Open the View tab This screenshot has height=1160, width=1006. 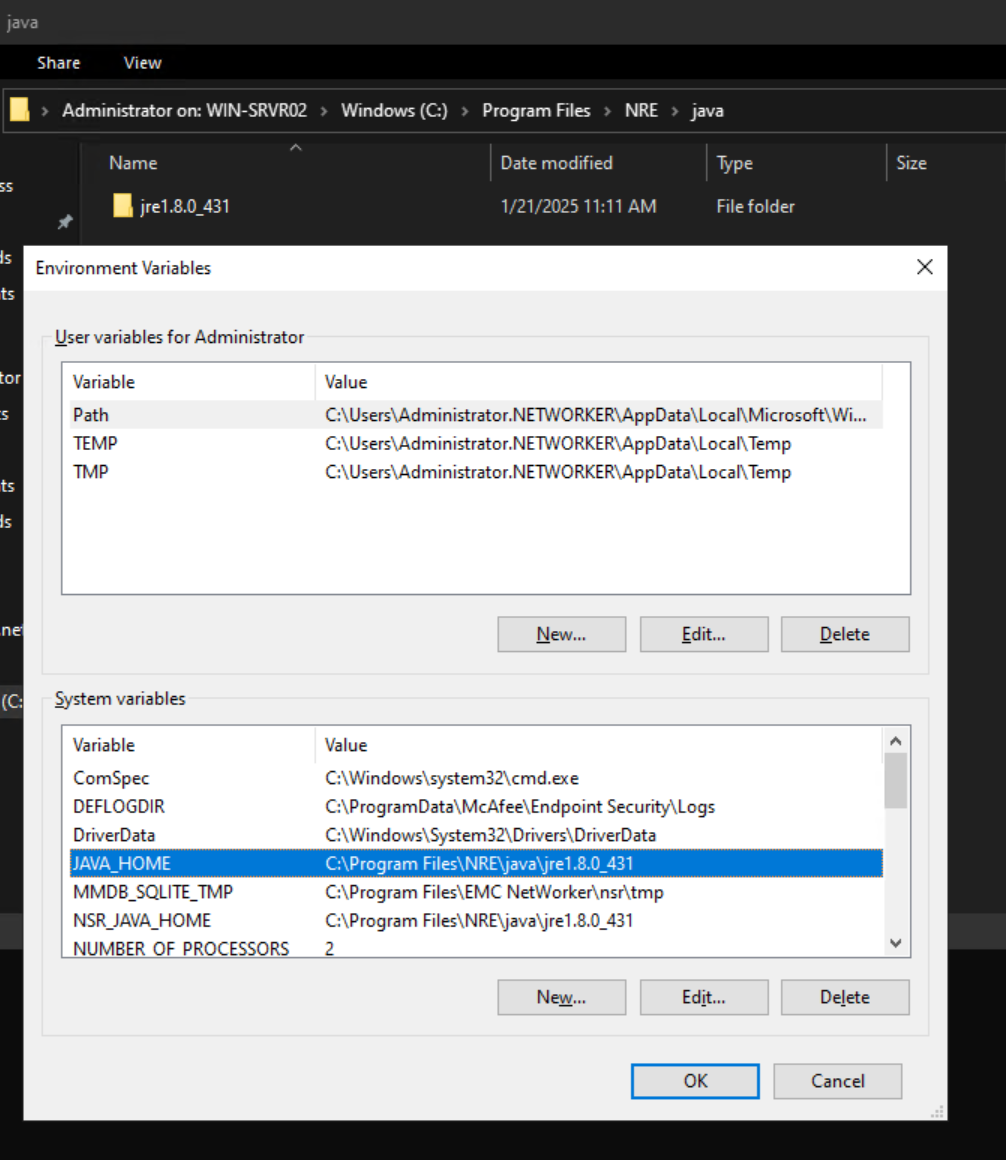coord(141,62)
